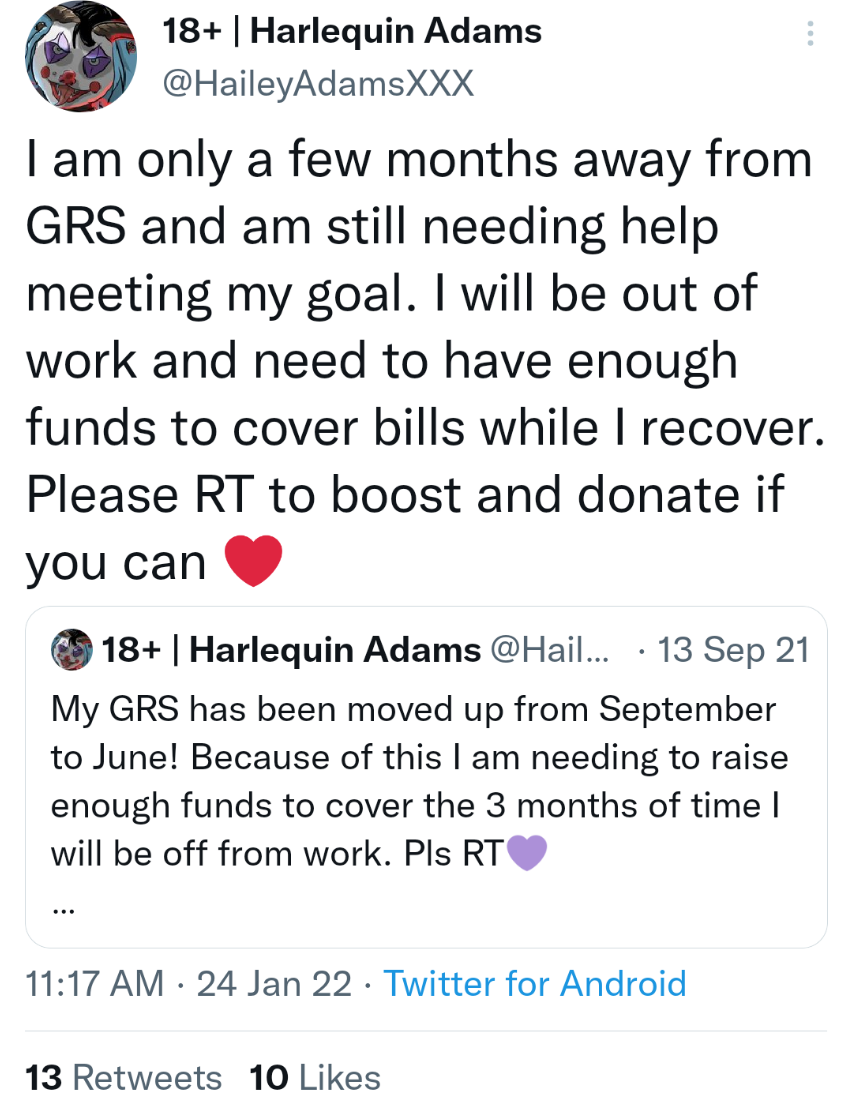Image resolution: width=853 pixels, height=1118 pixels.
Task: Tap the 24 Jan 22 tweet date
Action: (x=274, y=984)
